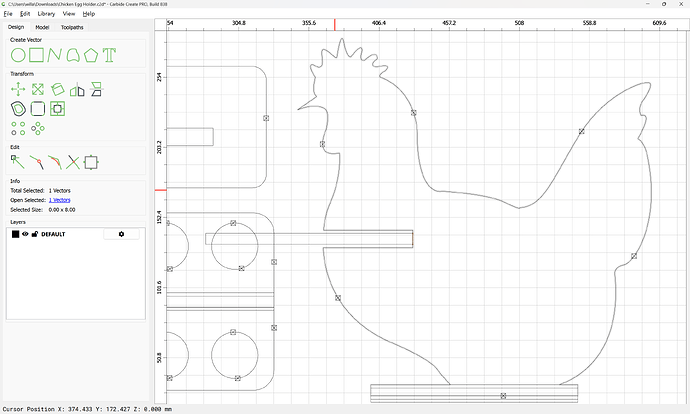Click the '1 Vectors' open selected link
690x414 pixels.
pyautogui.click(x=60, y=200)
